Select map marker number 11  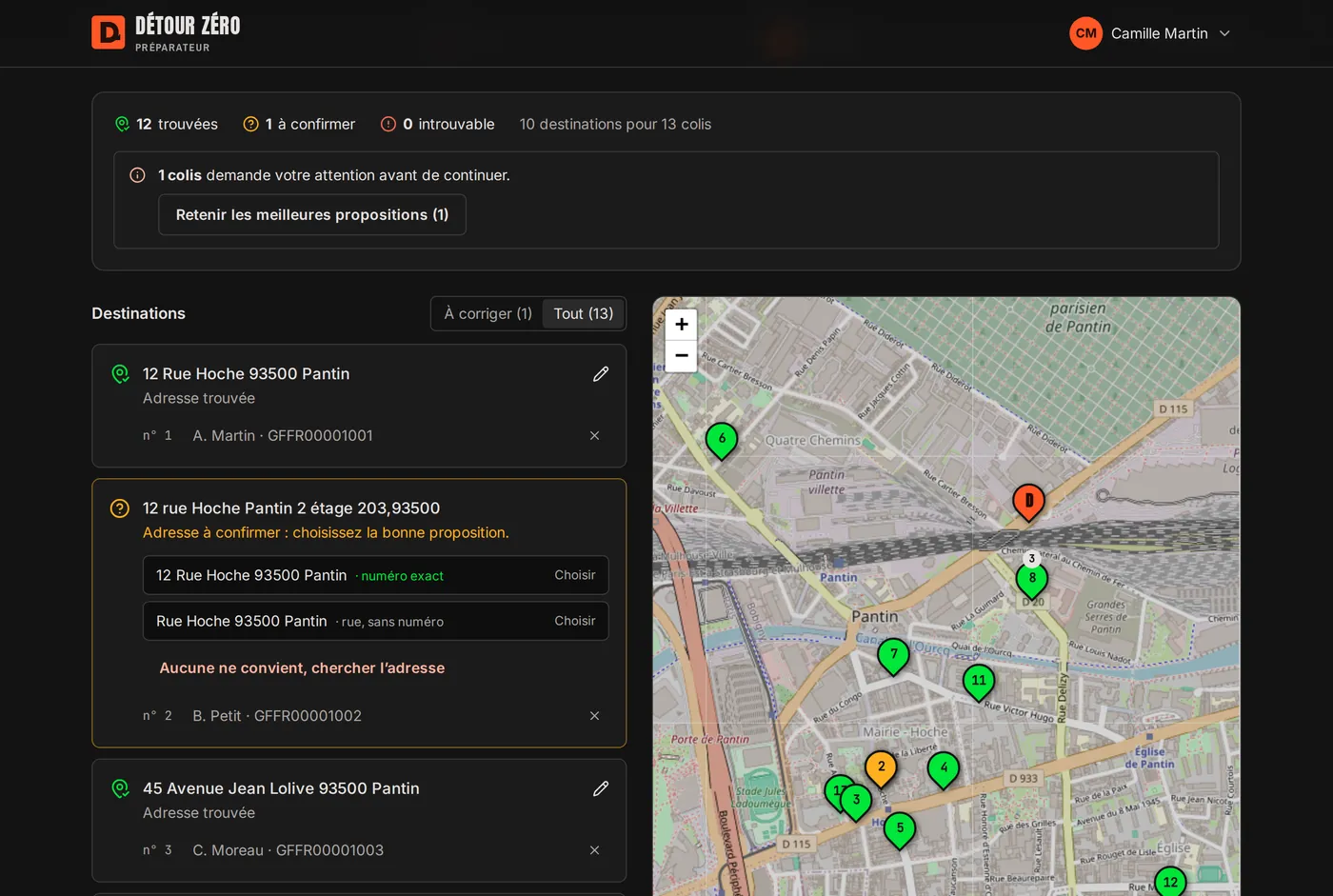click(979, 682)
